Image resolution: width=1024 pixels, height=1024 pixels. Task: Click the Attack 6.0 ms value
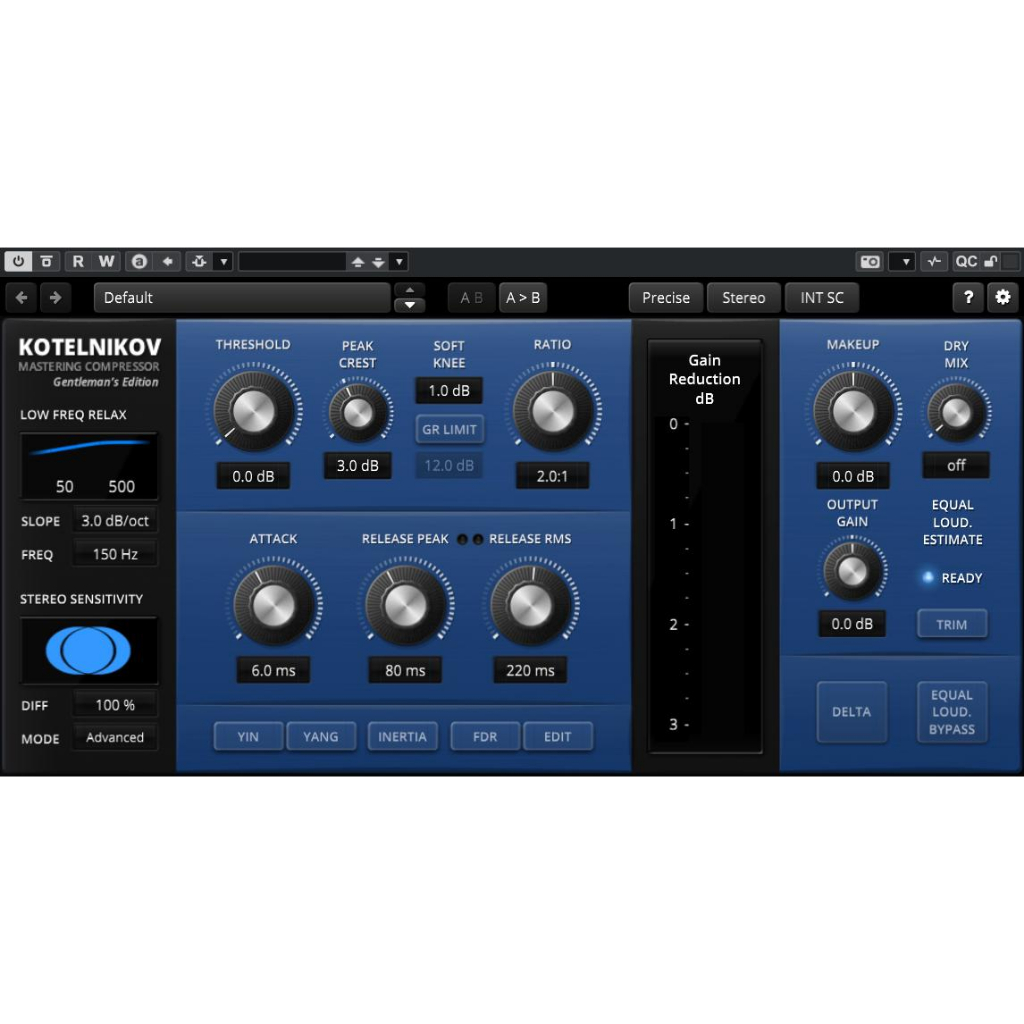pos(273,670)
